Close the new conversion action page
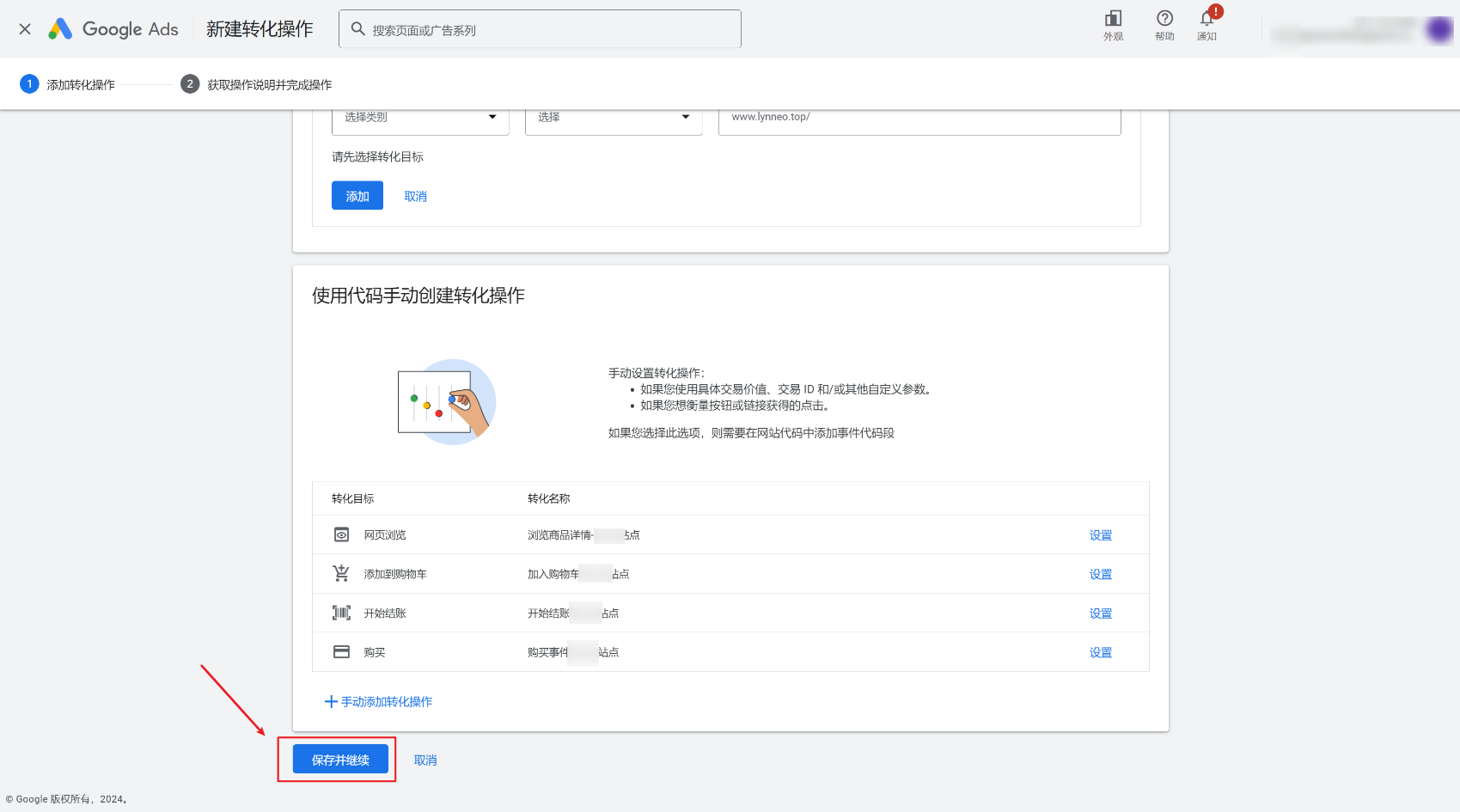This screenshot has width=1460, height=812. point(25,29)
